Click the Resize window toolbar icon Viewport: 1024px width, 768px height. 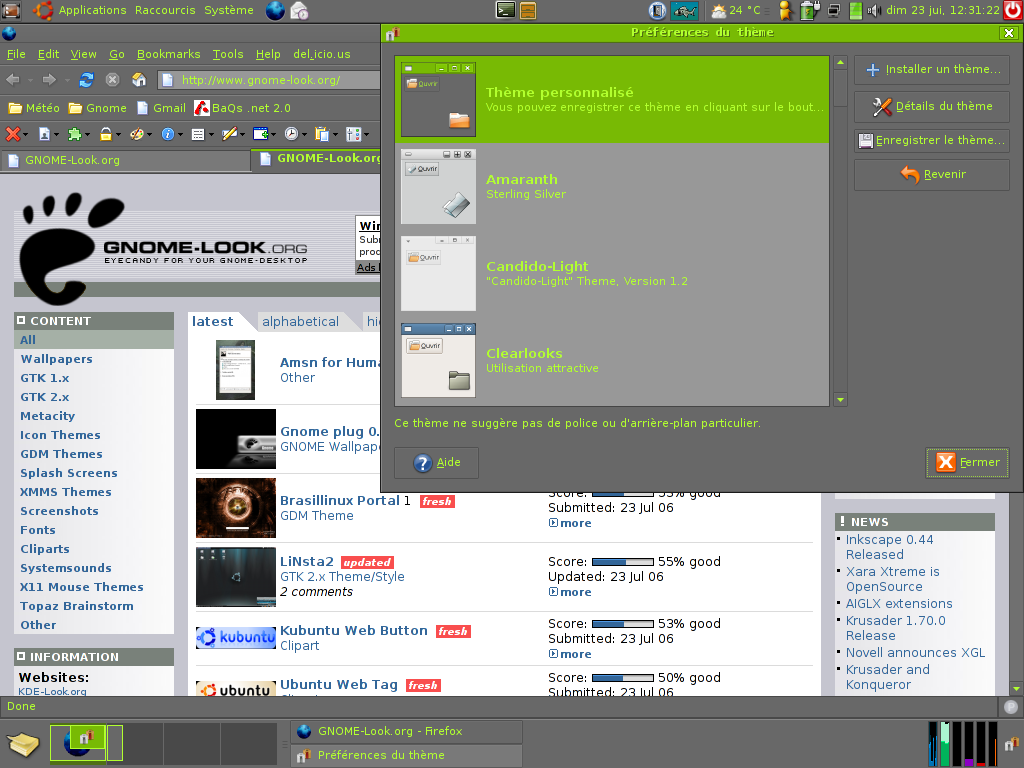260,134
